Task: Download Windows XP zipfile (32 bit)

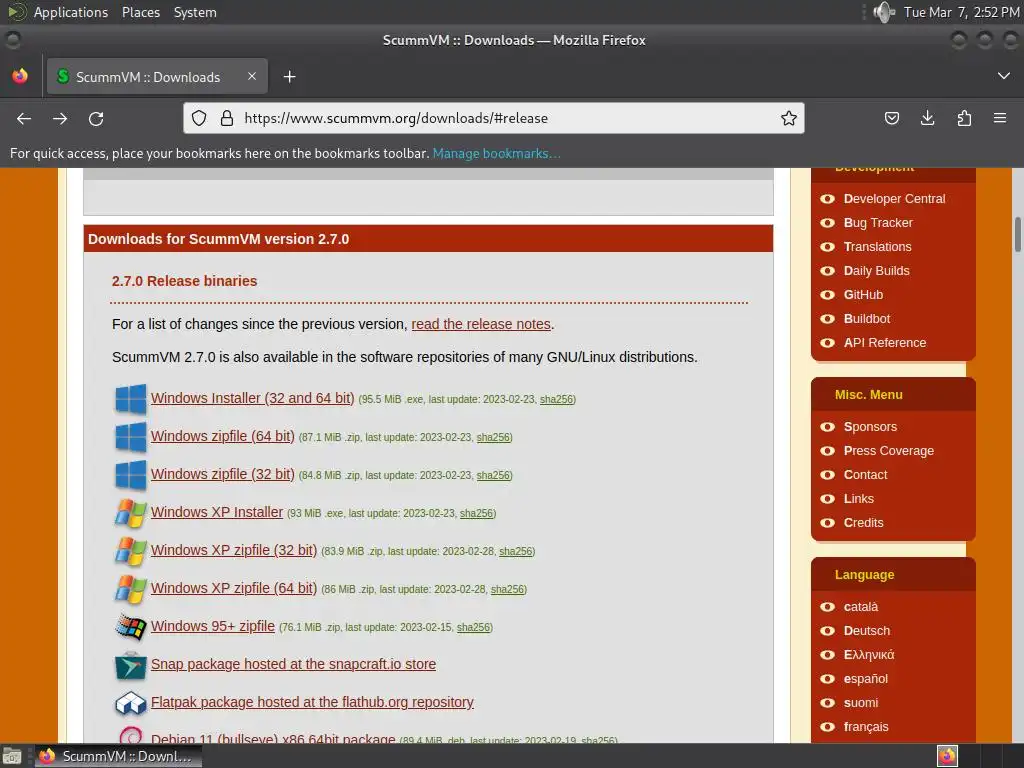Action: tap(234, 550)
